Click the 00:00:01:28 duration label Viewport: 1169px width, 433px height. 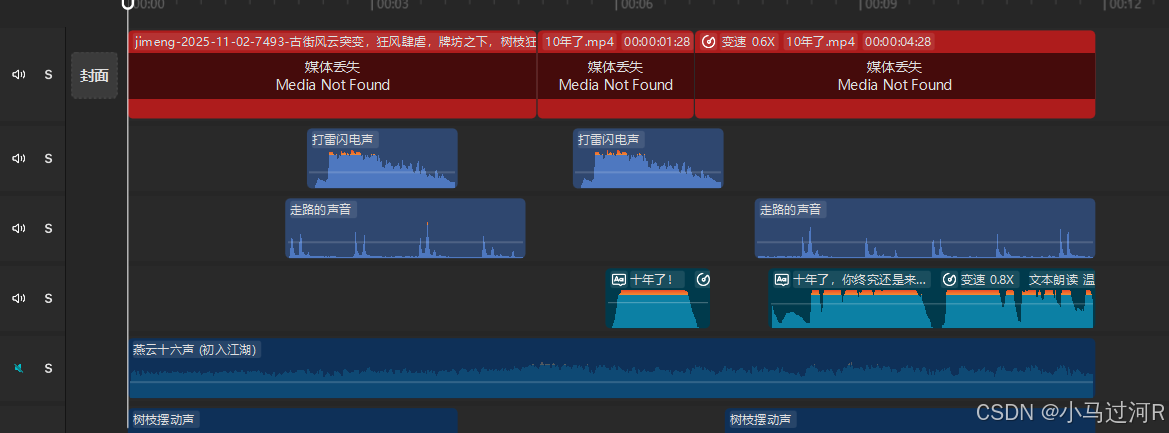click(x=657, y=42)
